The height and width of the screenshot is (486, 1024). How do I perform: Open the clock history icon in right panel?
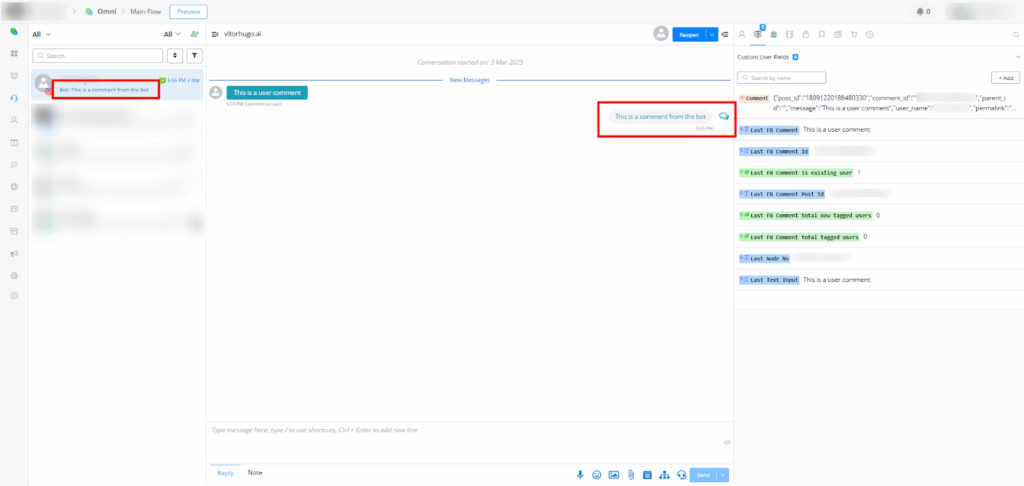pyautogui.click(x=870, y=34)
